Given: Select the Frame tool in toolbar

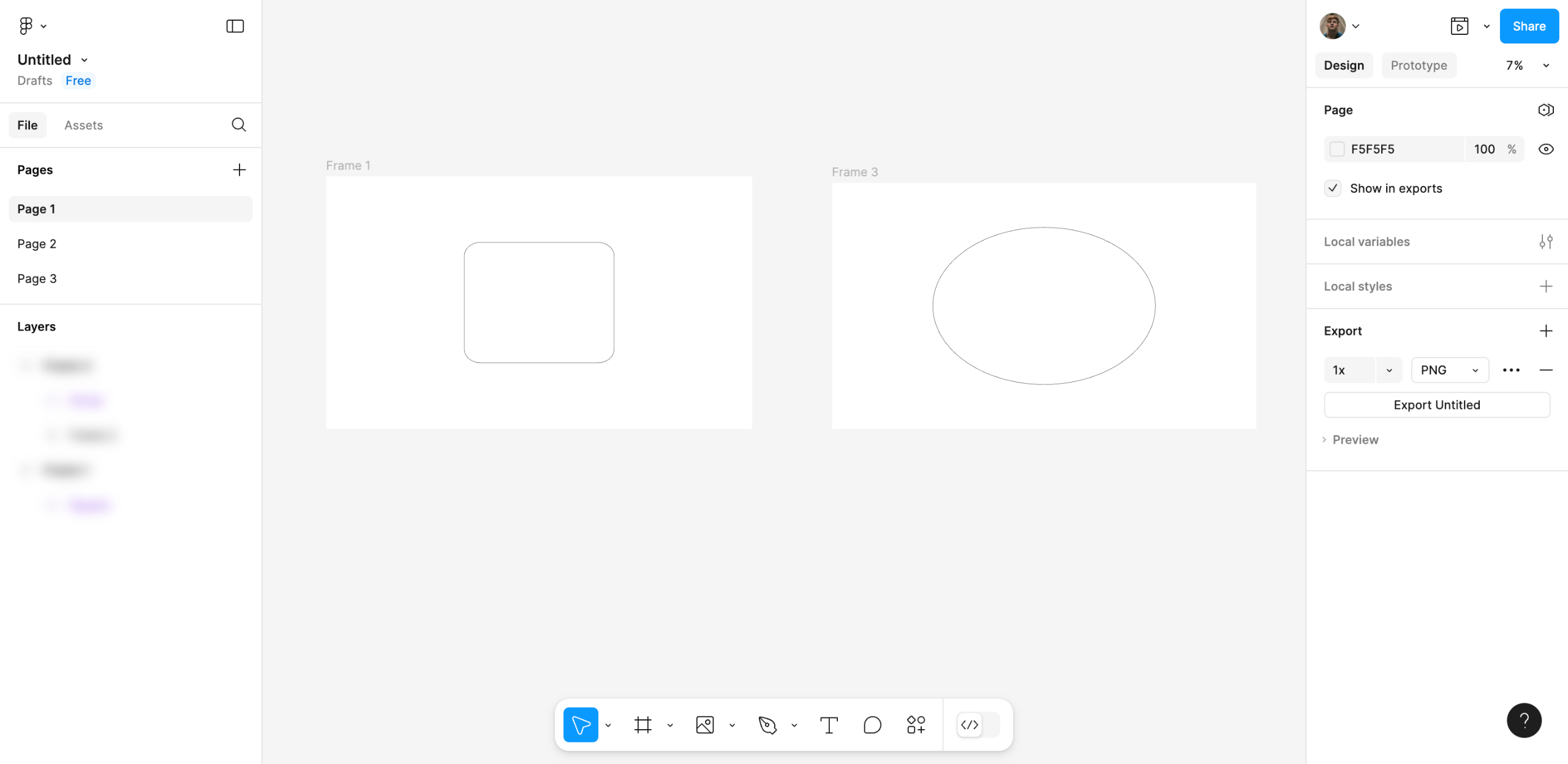Looking at the screenshot, I should [643, 725].
